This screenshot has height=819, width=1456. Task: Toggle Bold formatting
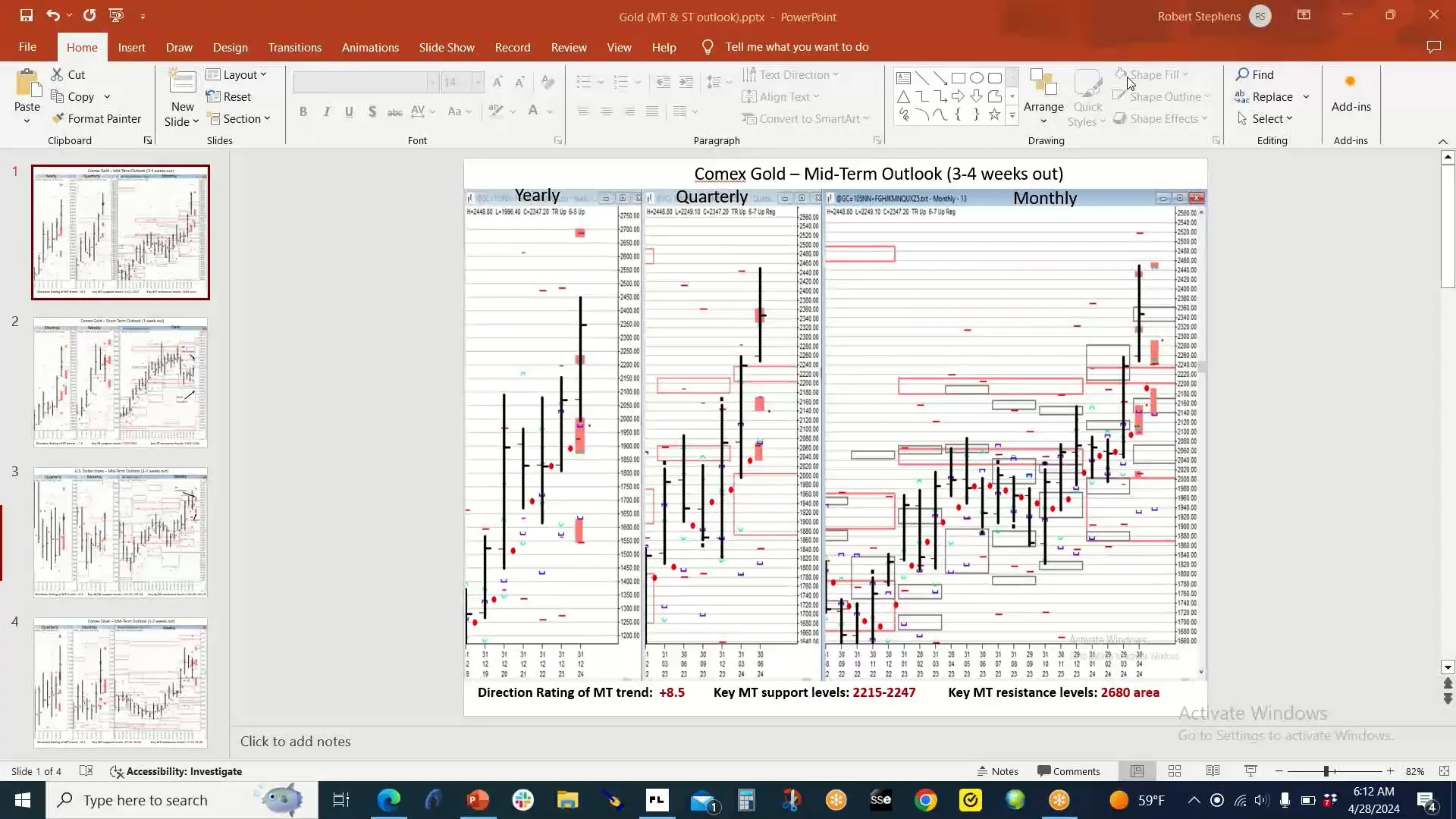(303, 111)
